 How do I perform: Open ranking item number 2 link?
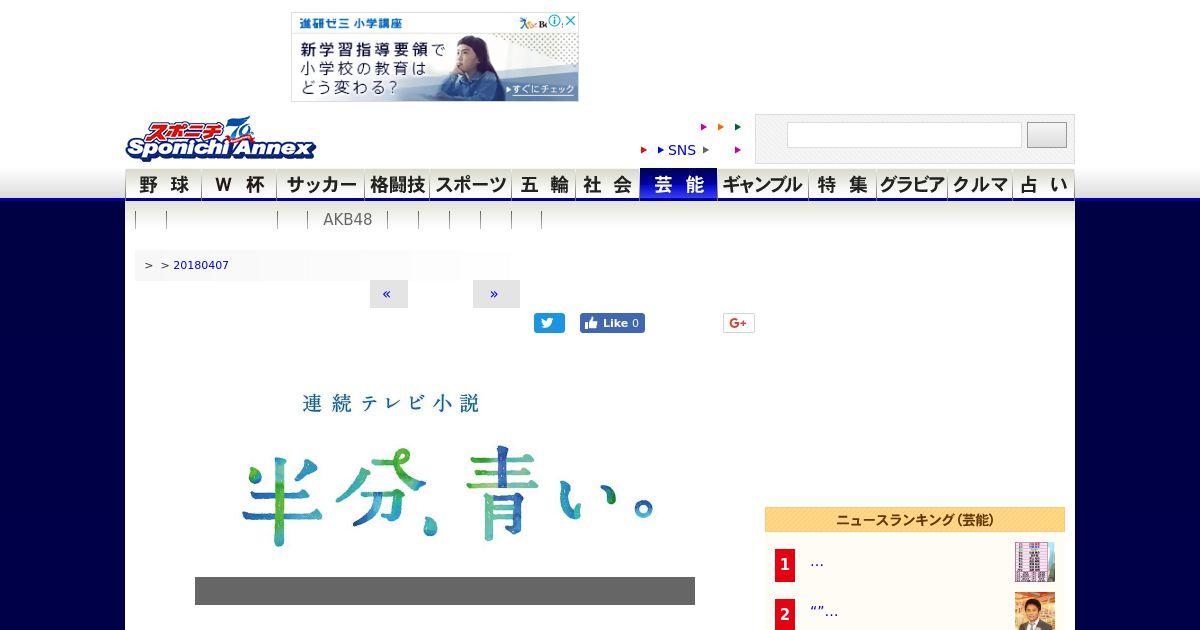[824, 612]
